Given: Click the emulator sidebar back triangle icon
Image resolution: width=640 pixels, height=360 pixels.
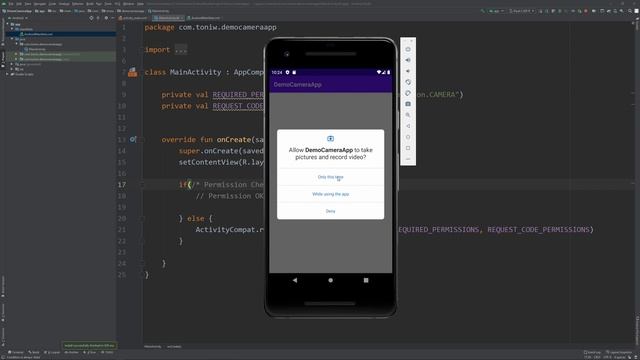Looking at the screenshot, I should point(408,126).
